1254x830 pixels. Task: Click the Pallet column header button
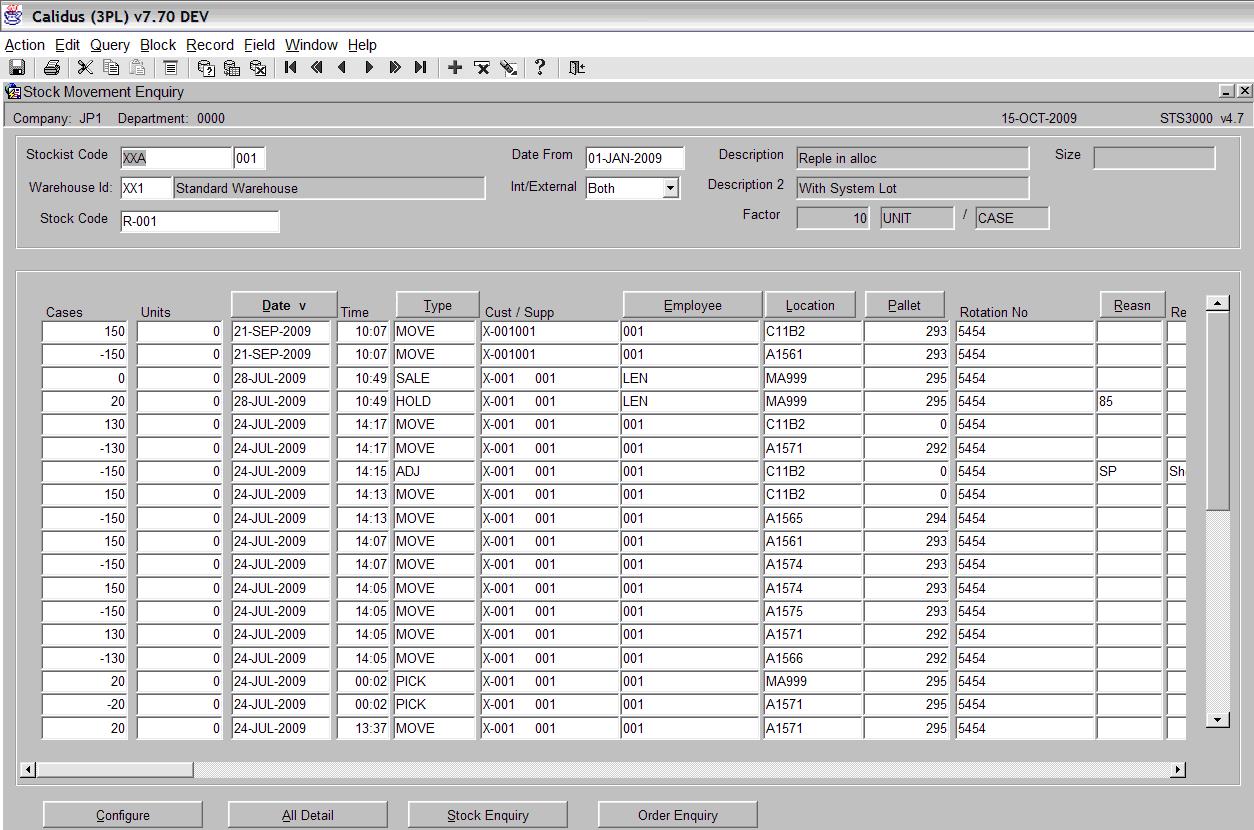pyautogui.click(x=904, y=306)
